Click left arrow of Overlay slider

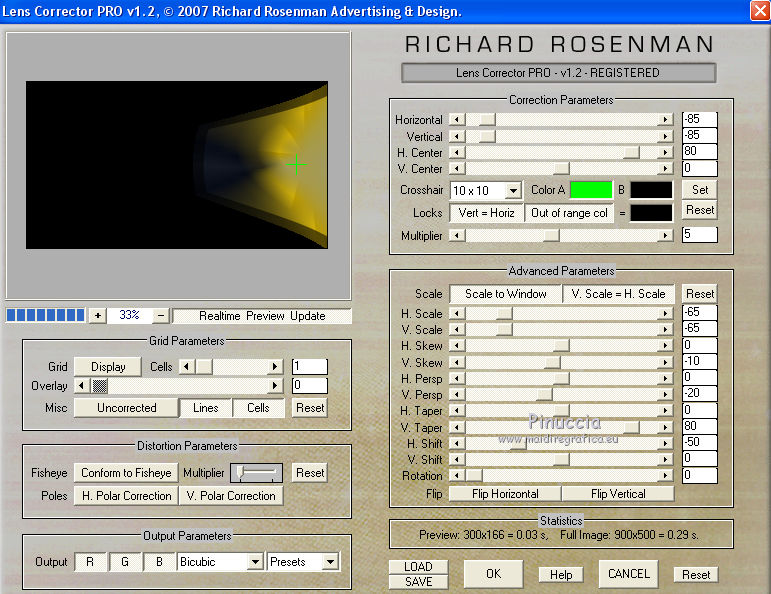click(x=82, y=386)
